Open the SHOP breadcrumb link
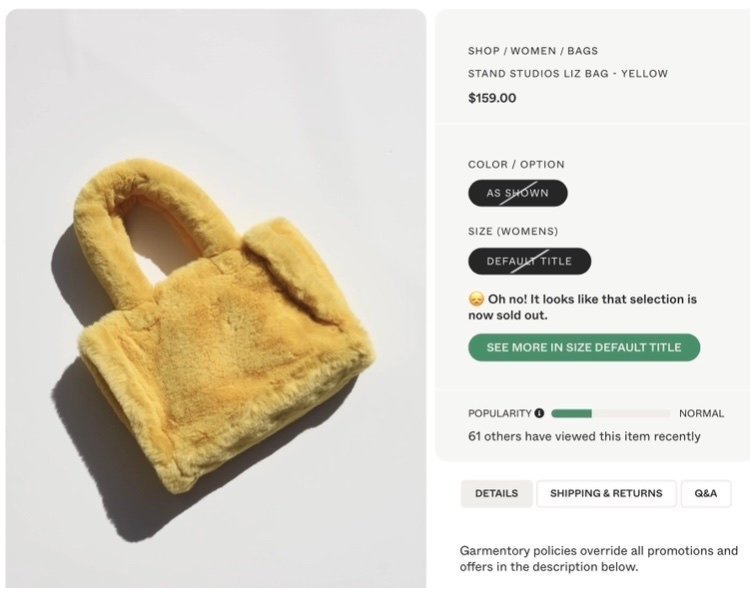This screenshot has height=594, width=750. click(x=484, y=51)
